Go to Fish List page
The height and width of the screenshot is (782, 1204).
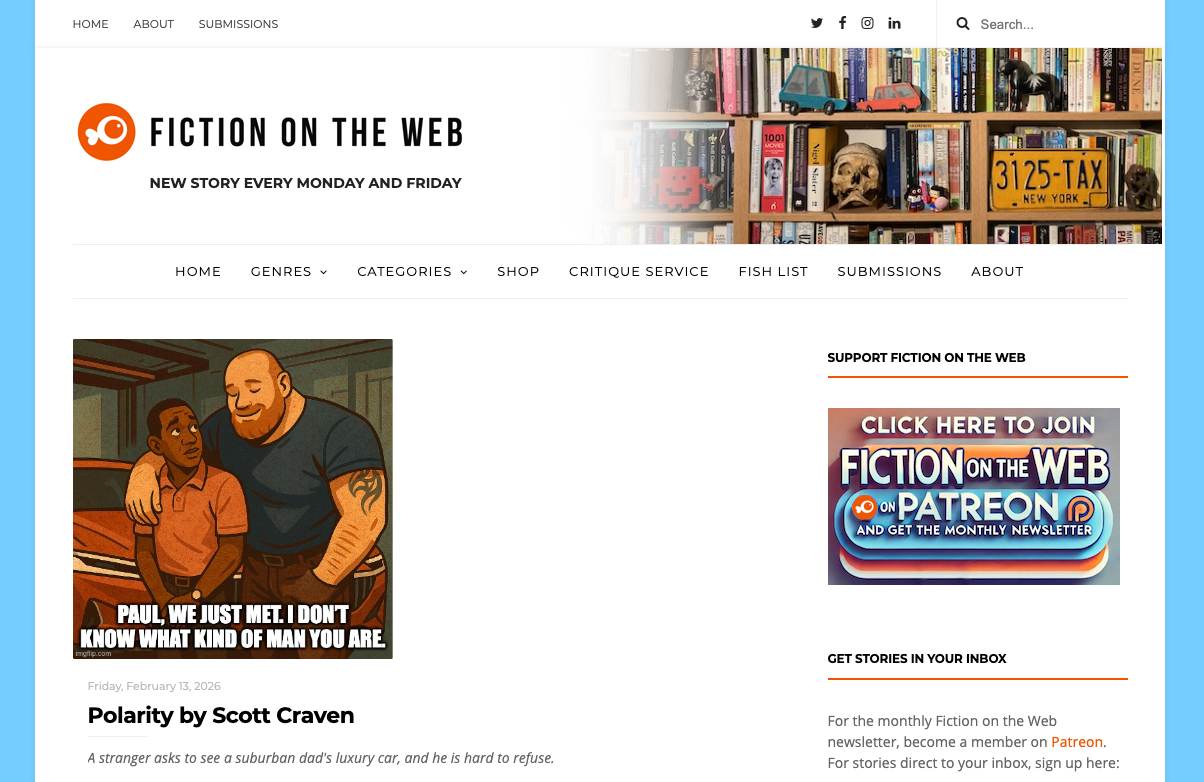[773, 271]
